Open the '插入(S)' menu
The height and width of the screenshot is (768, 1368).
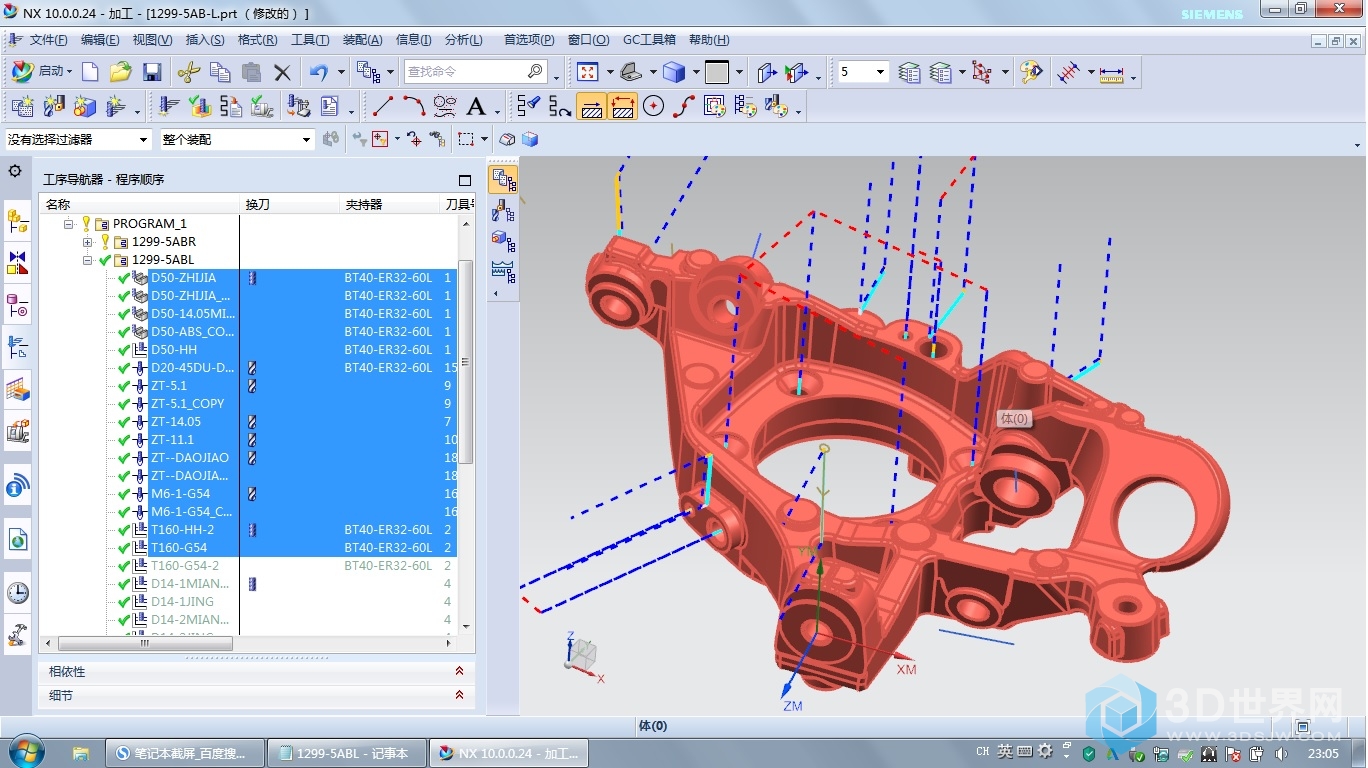tap(205, 40)
